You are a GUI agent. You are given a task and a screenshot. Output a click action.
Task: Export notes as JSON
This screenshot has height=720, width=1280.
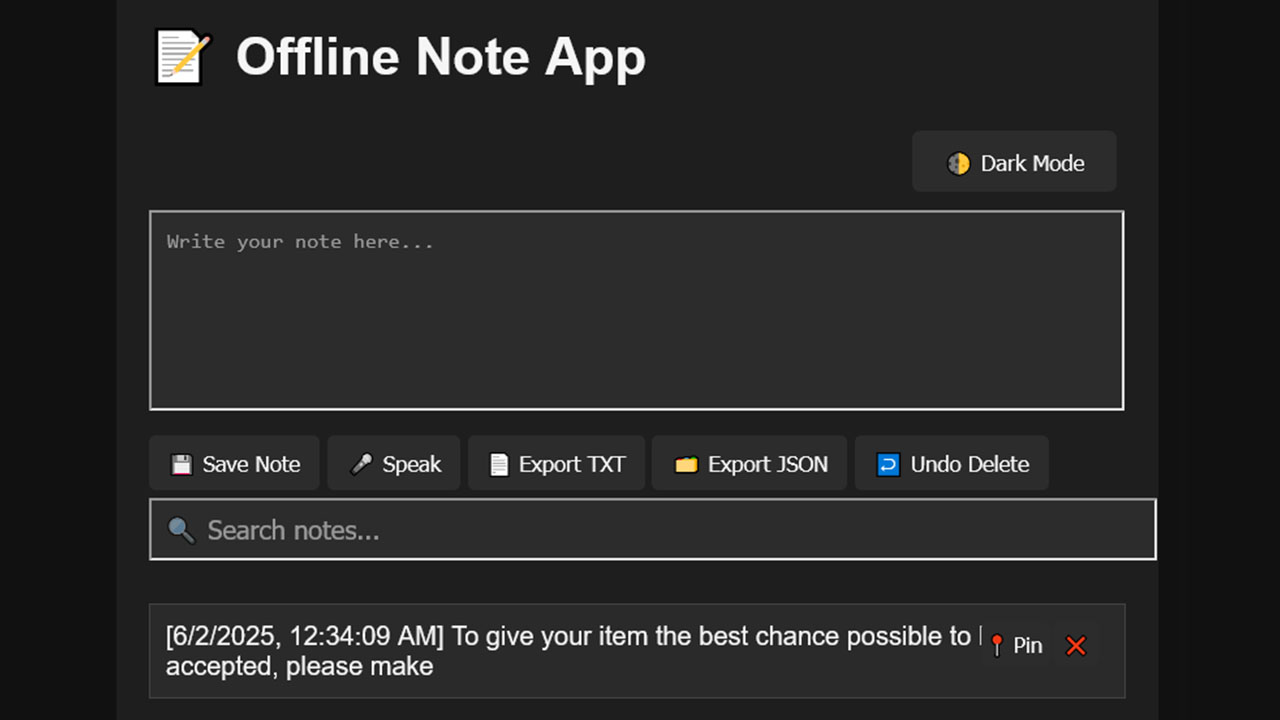pos(749,463)
